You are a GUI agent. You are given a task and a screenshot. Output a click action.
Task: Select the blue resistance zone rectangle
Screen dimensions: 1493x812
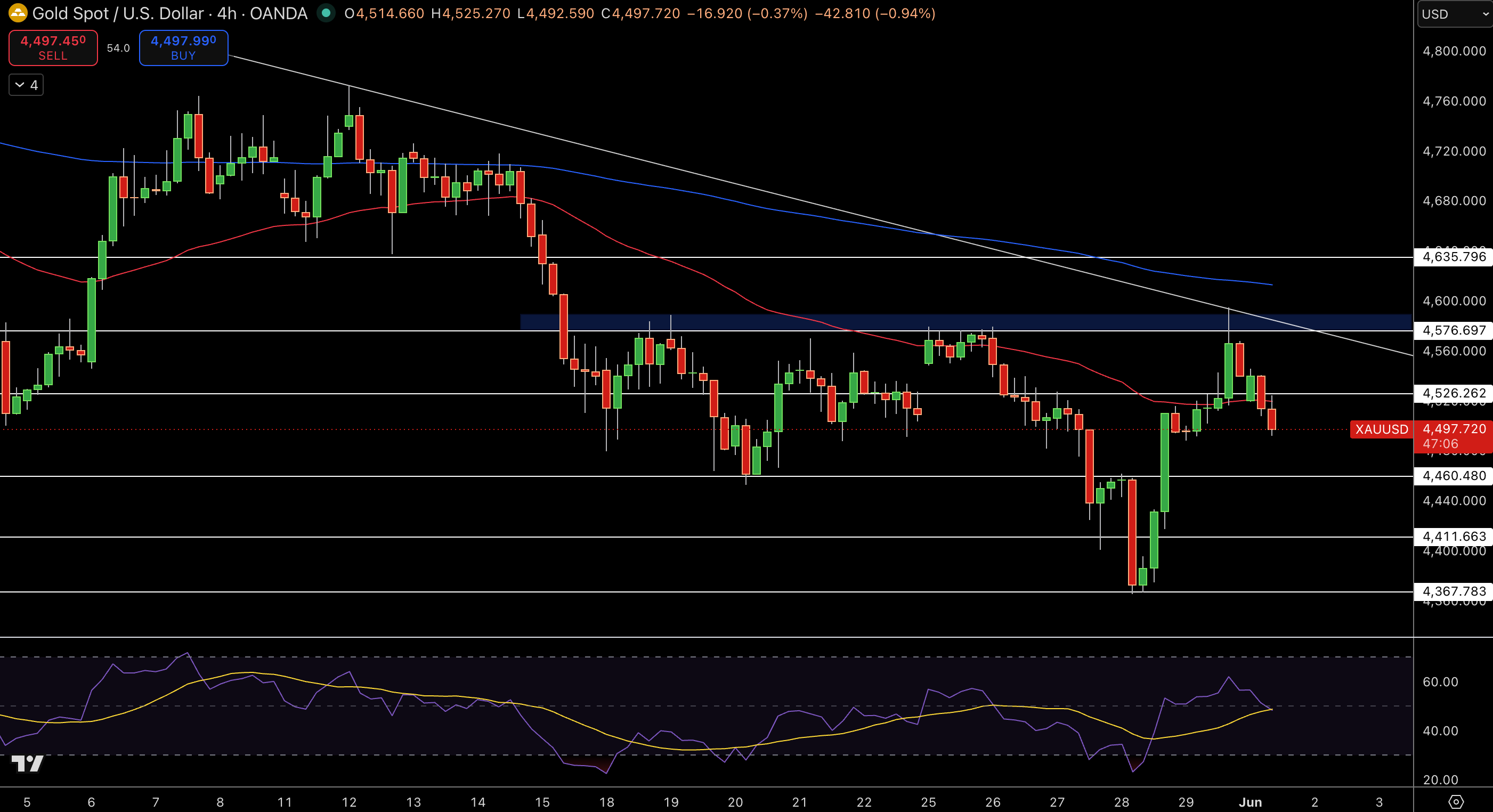coord(965,322)
